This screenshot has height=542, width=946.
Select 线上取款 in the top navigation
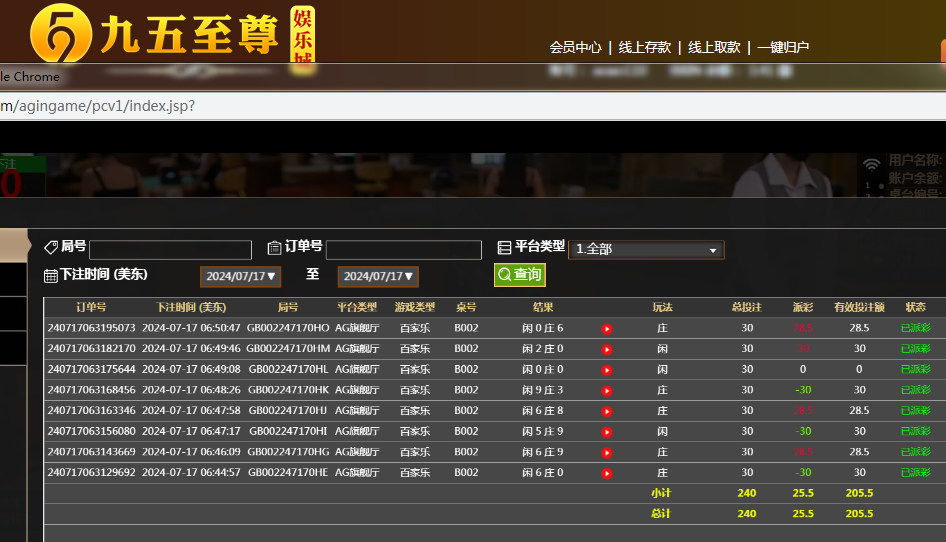point(714,47)
